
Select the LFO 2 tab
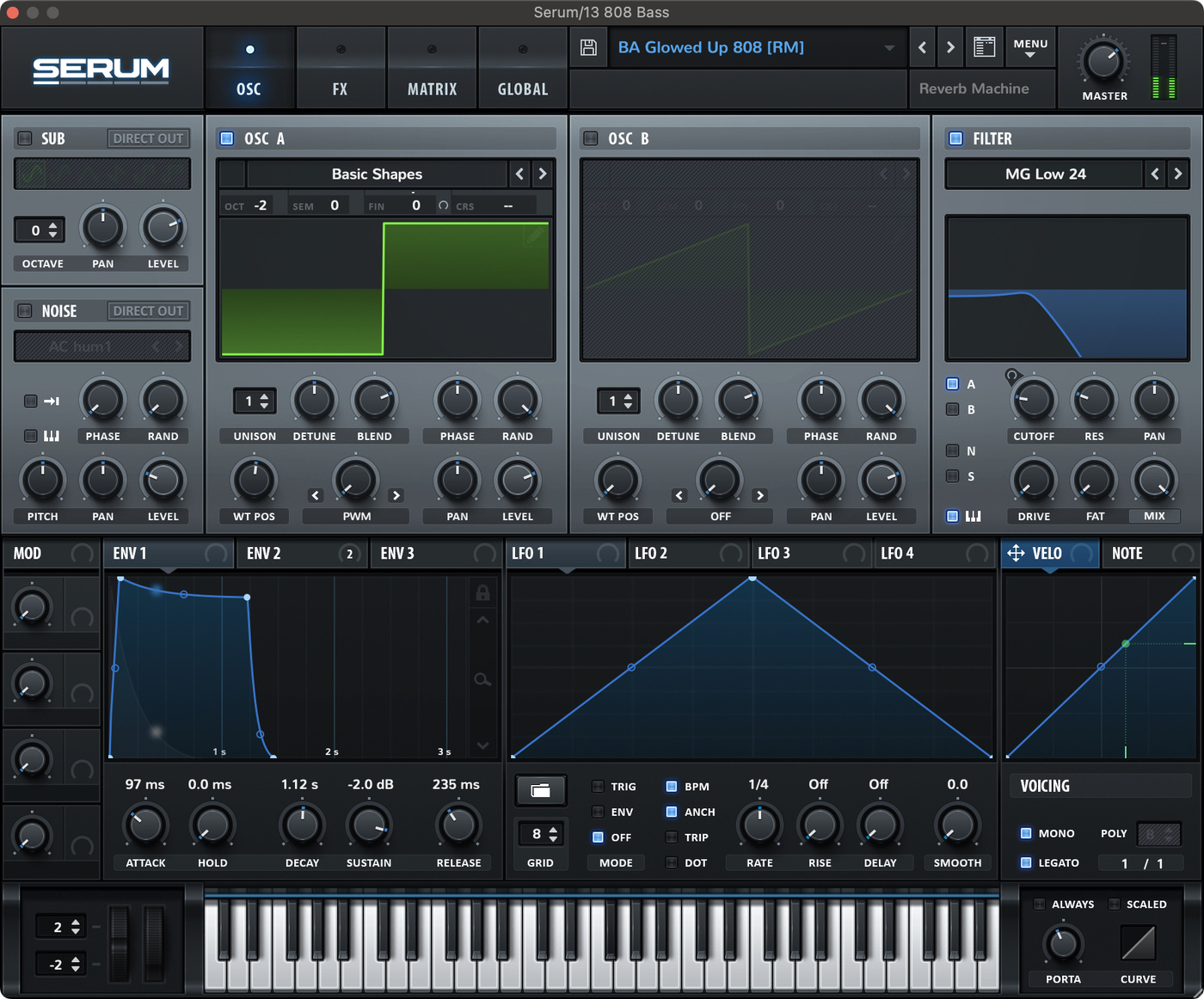[688, 553]
